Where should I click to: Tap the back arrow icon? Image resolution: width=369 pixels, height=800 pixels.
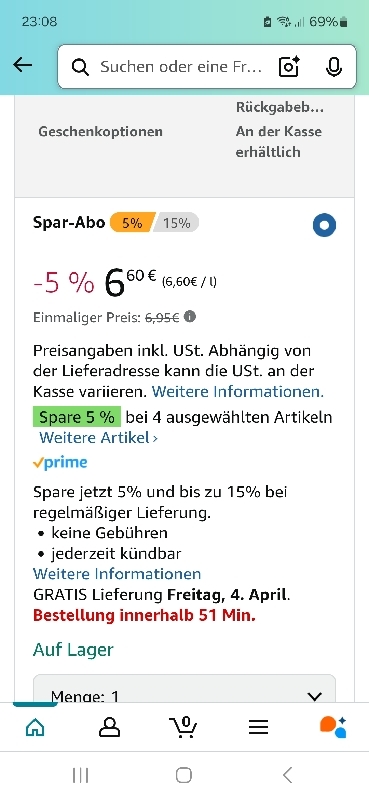(x=23, y=65)
